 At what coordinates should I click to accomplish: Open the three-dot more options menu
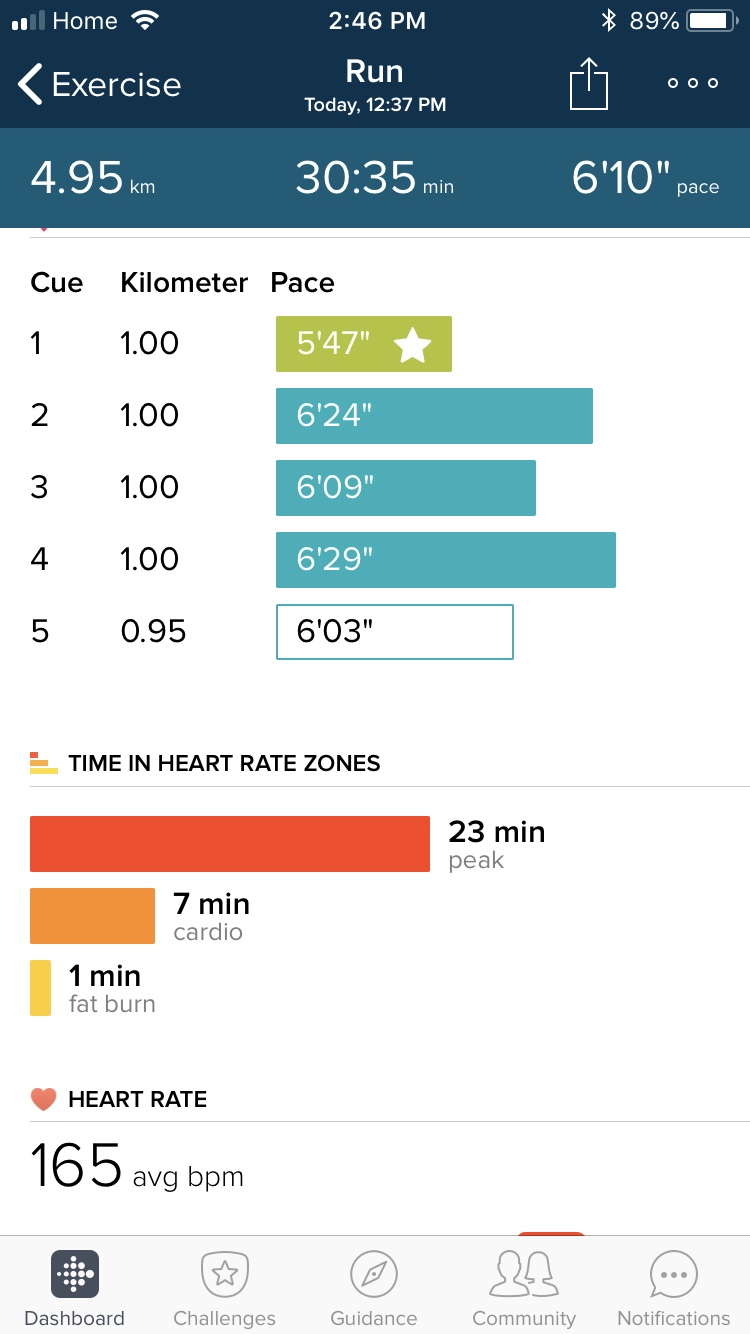tap(693, 84)
